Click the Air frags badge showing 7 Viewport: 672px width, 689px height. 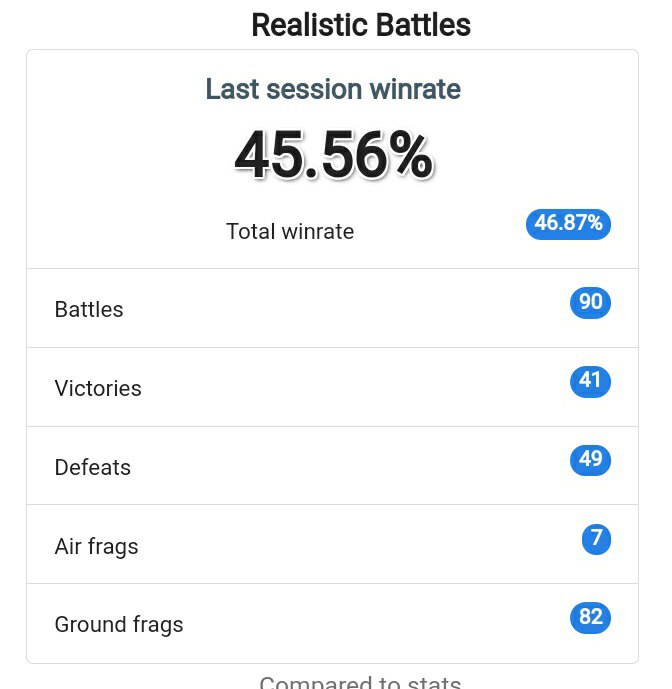pos(596,539)
